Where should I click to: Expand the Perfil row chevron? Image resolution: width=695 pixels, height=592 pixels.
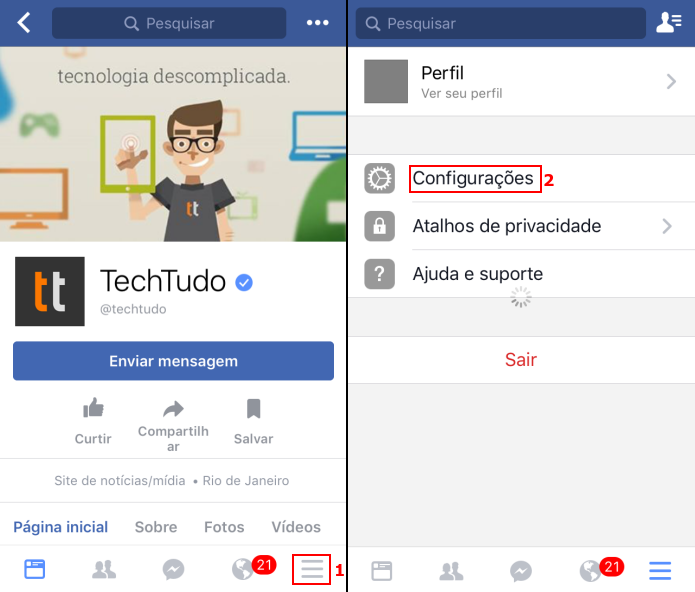(671, 82)
